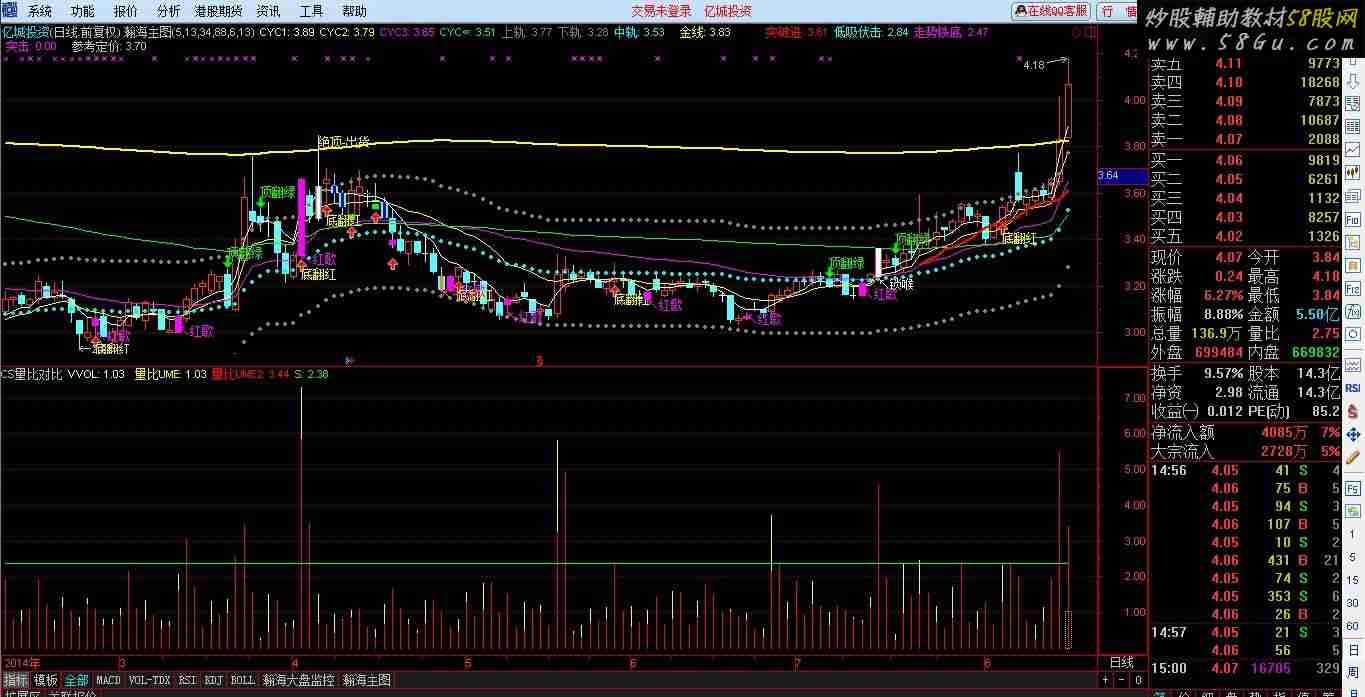The image size is (1365, 697).
Task: Click the 买一 4.06 order row
Action: [1245, 160]
